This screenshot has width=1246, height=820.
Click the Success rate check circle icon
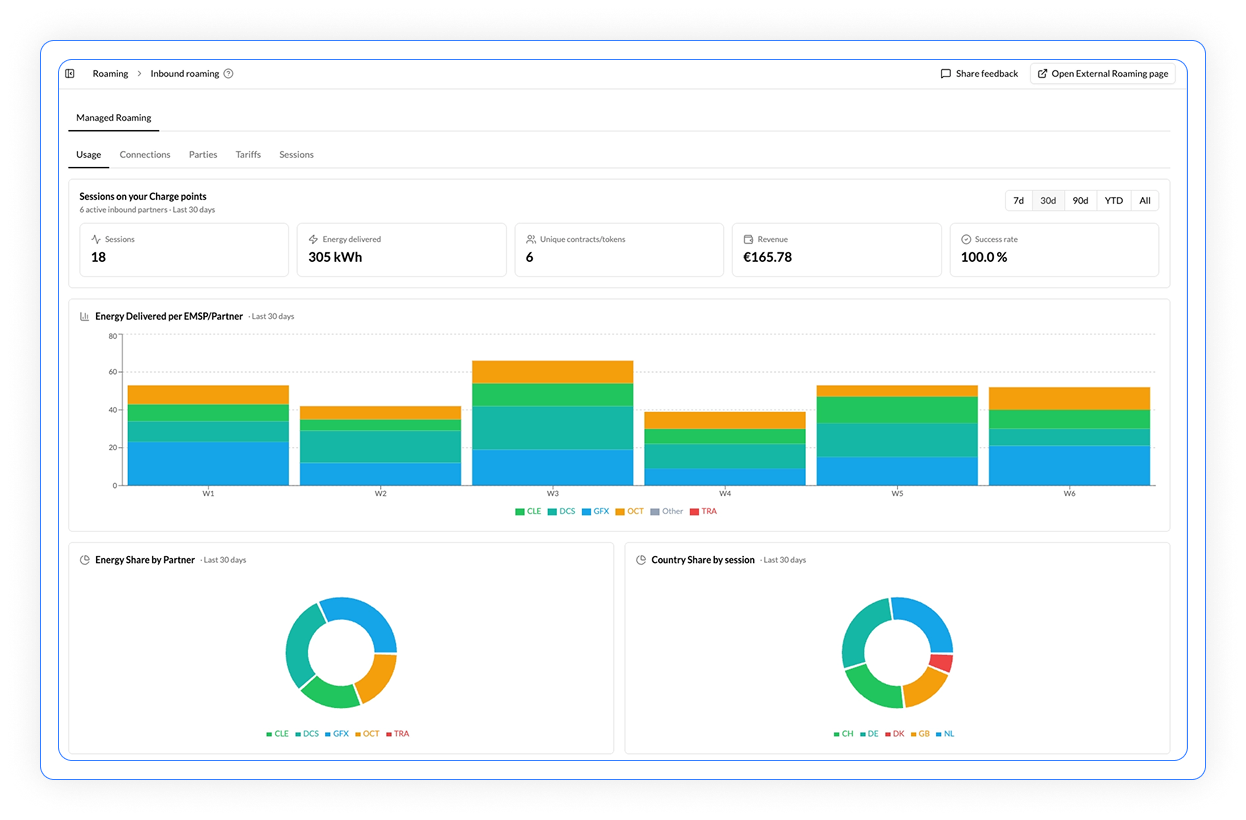click(966, 240)
